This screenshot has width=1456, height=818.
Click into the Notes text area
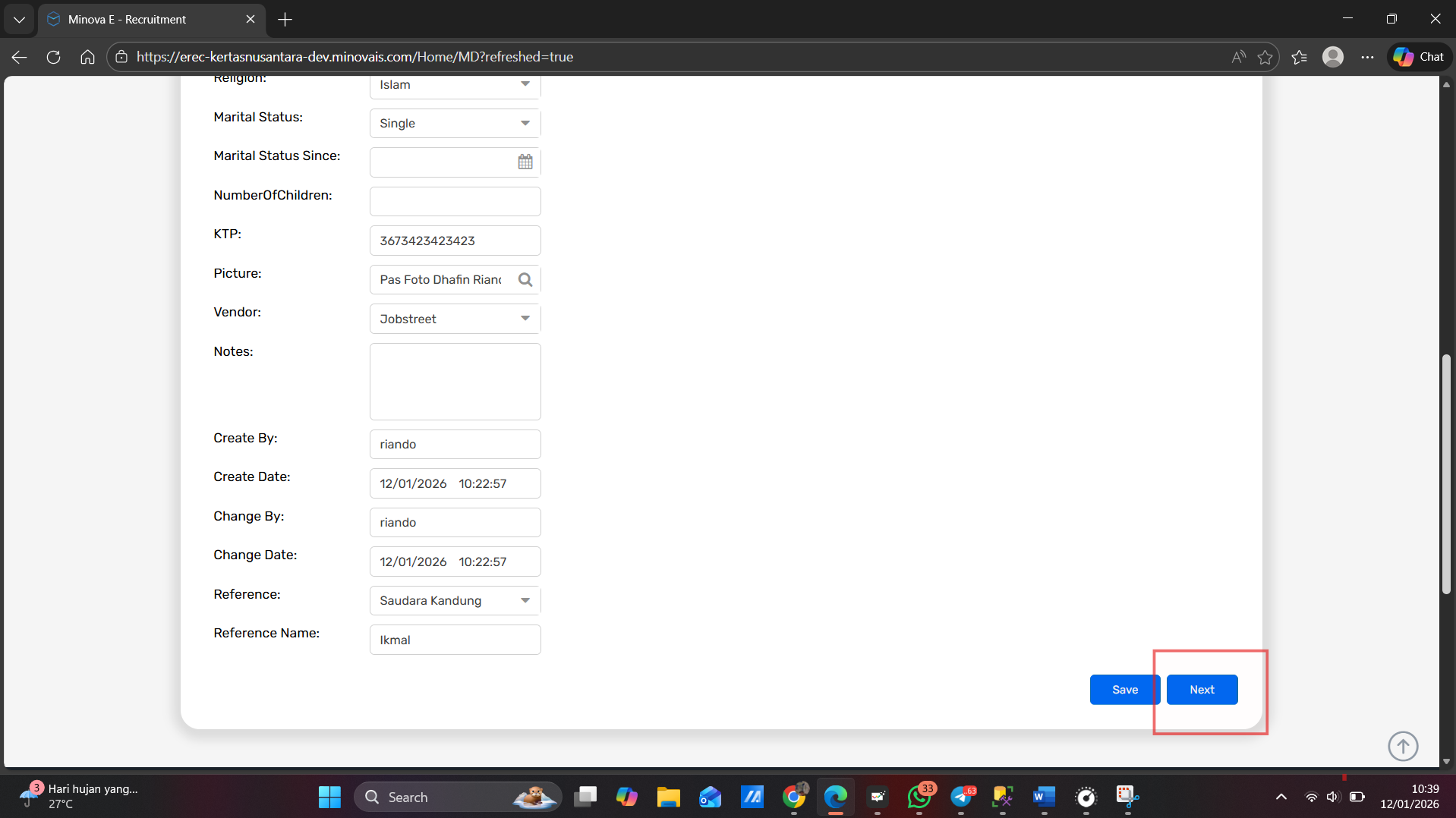pyautogui.click(x=455, y=381)
